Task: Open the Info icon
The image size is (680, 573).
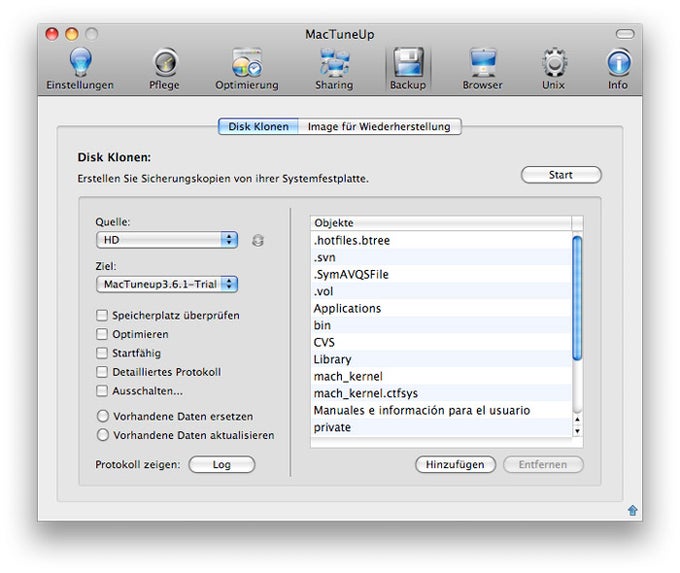Action: [x=618, y=63]
